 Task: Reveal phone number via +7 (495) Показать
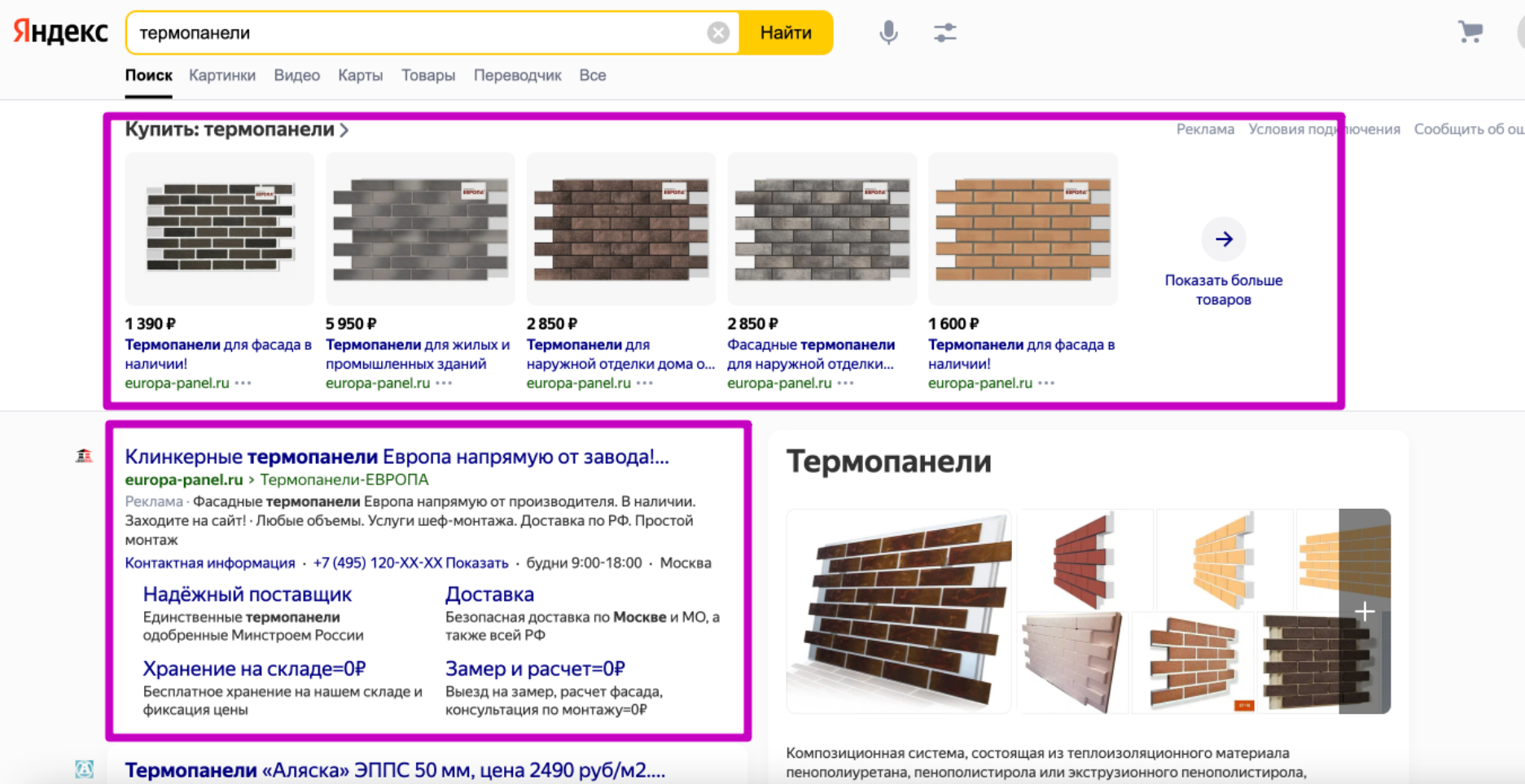tap(410, 563)
